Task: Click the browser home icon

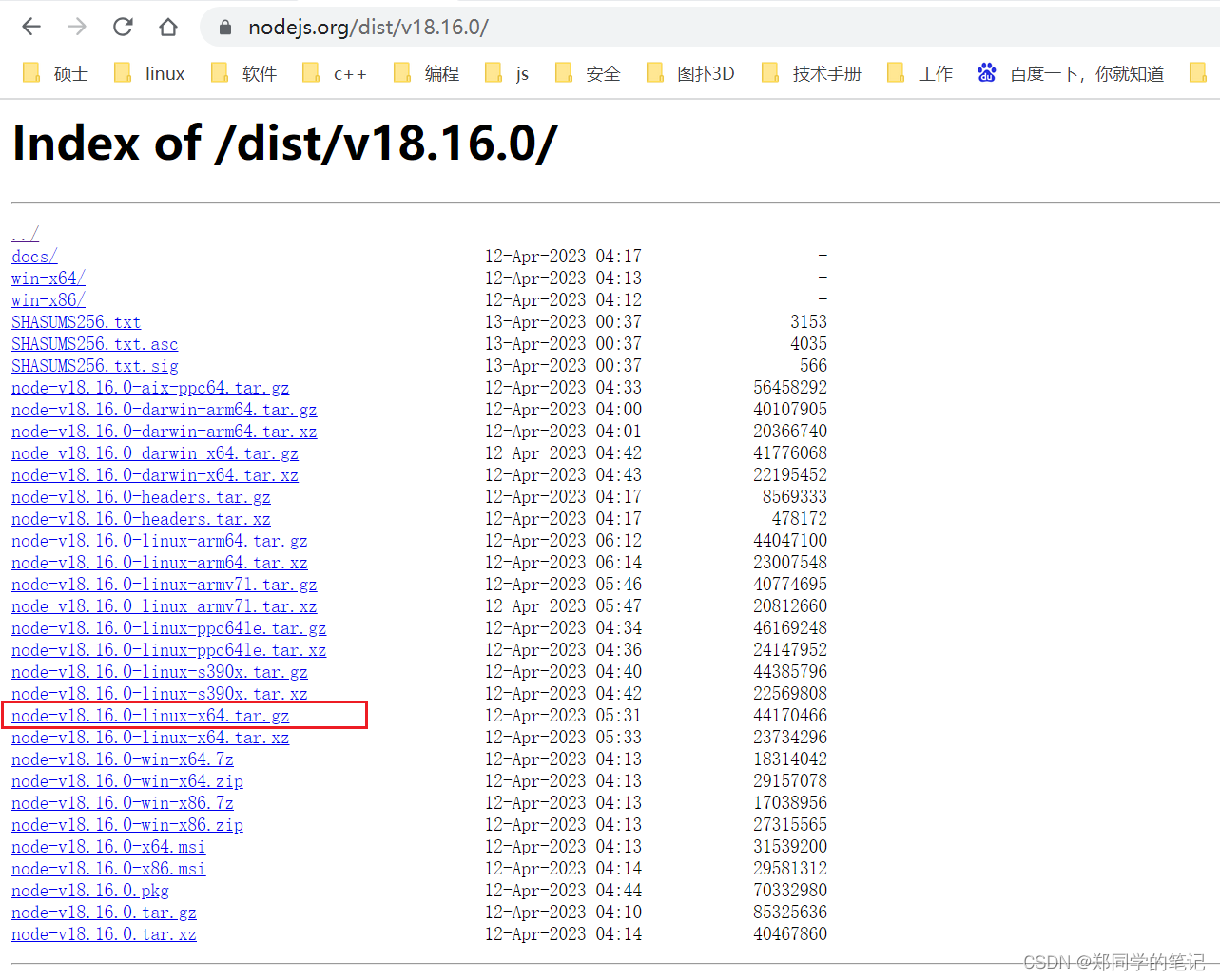Action: pos(168,27)
